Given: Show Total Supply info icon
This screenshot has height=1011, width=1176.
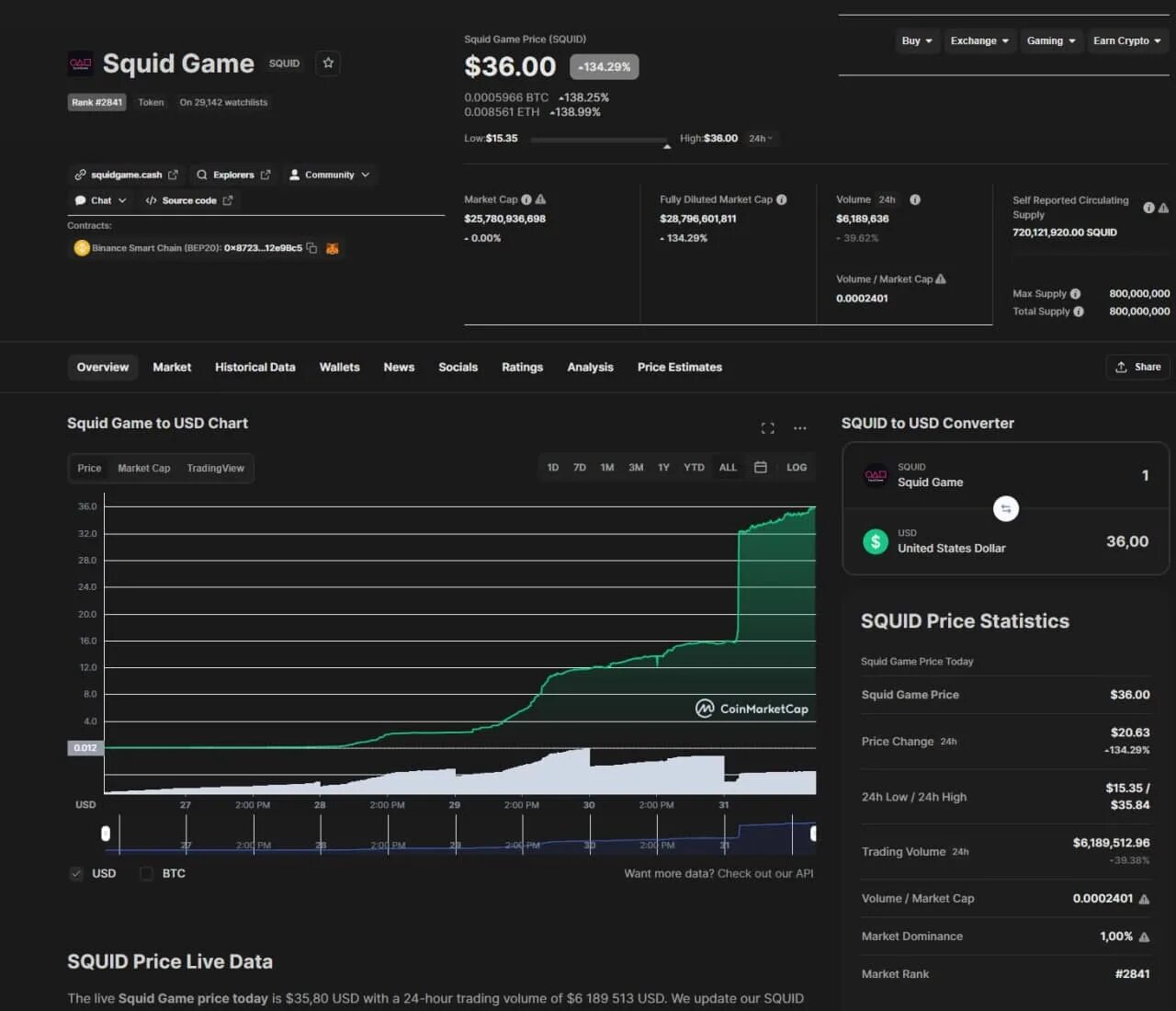Looking at the screenshot, I should (x=1079, y=312).
